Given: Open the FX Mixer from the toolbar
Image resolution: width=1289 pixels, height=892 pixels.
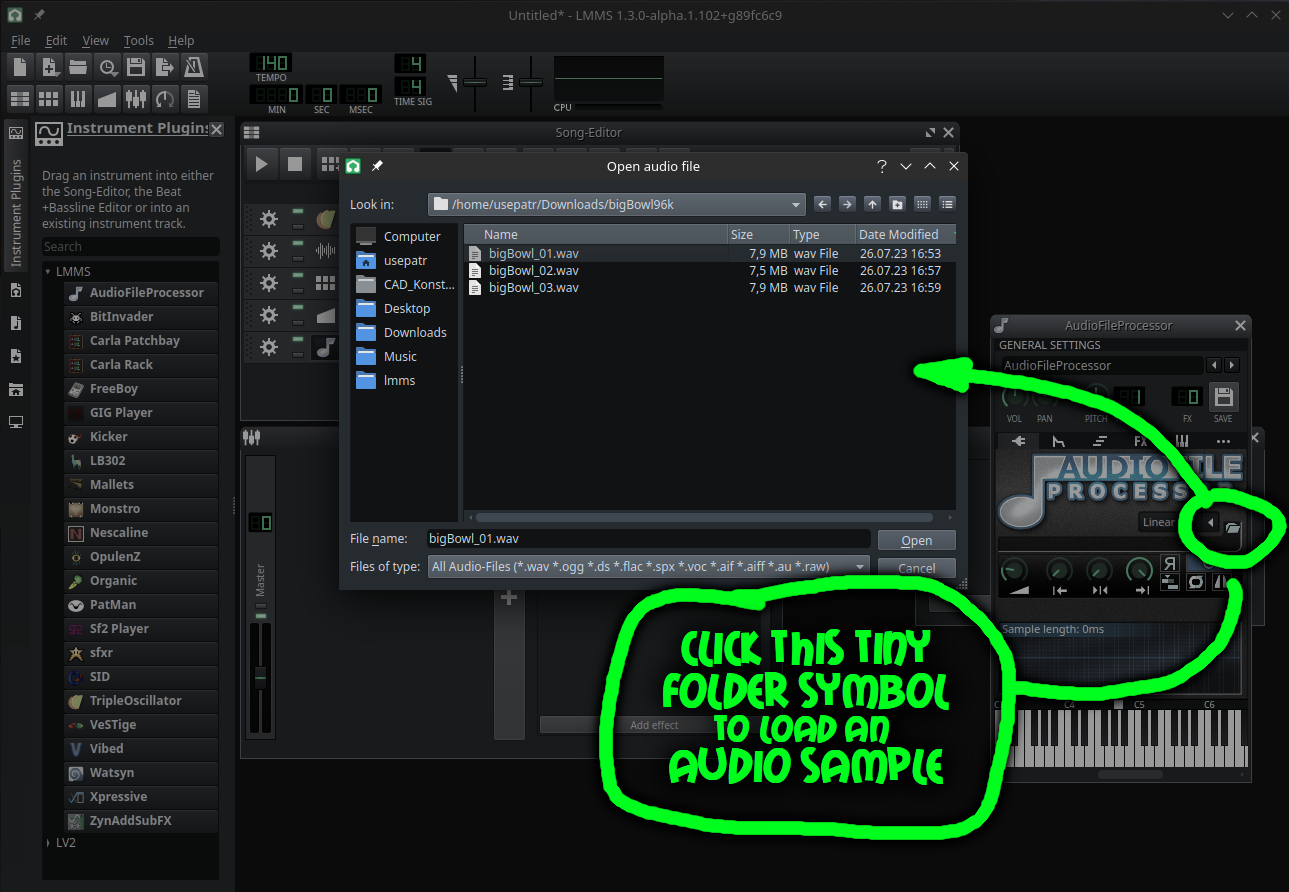Looking at the screenshot, I should coord(134,97).
